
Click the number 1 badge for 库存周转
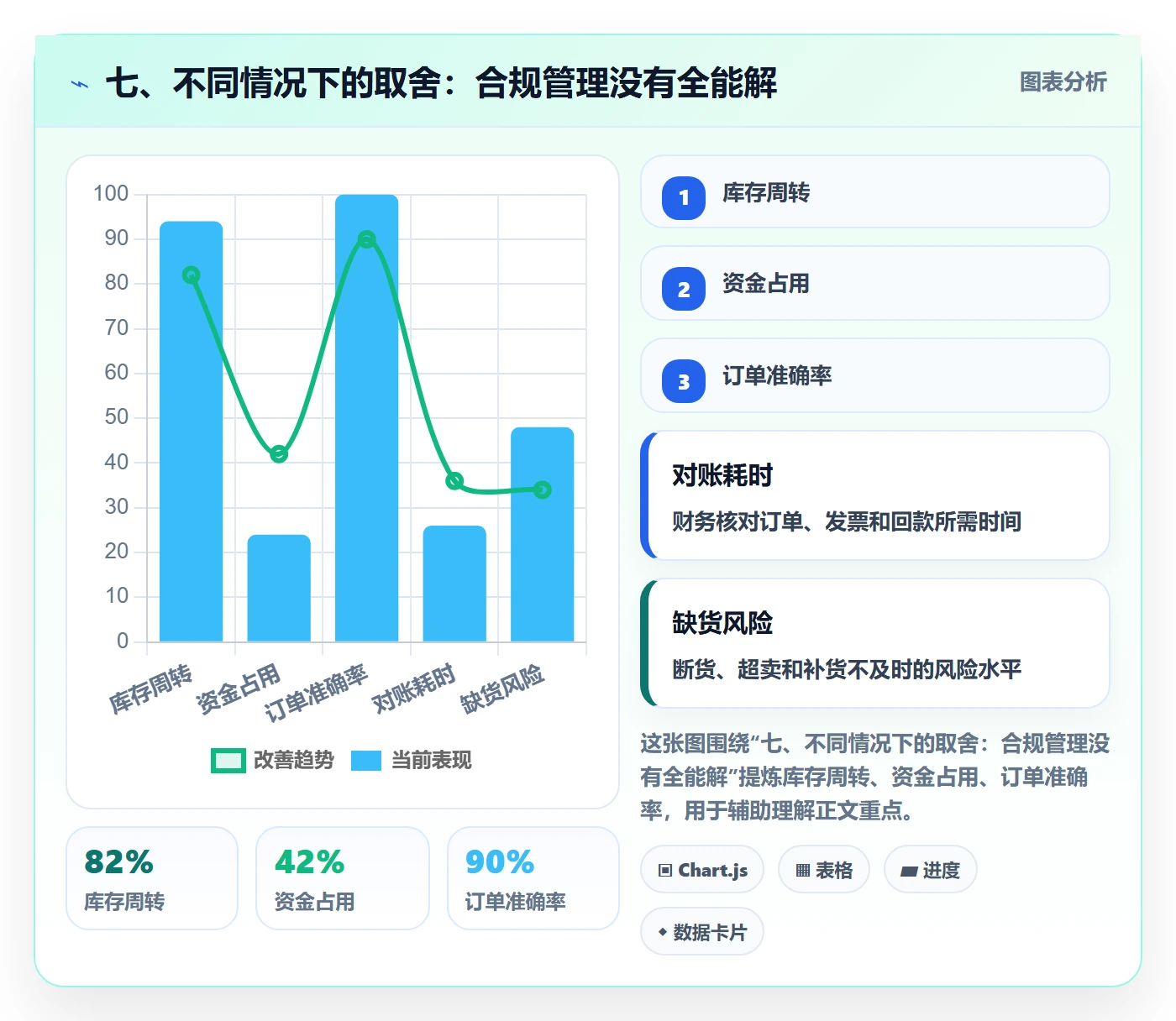[x=684, y=197]
